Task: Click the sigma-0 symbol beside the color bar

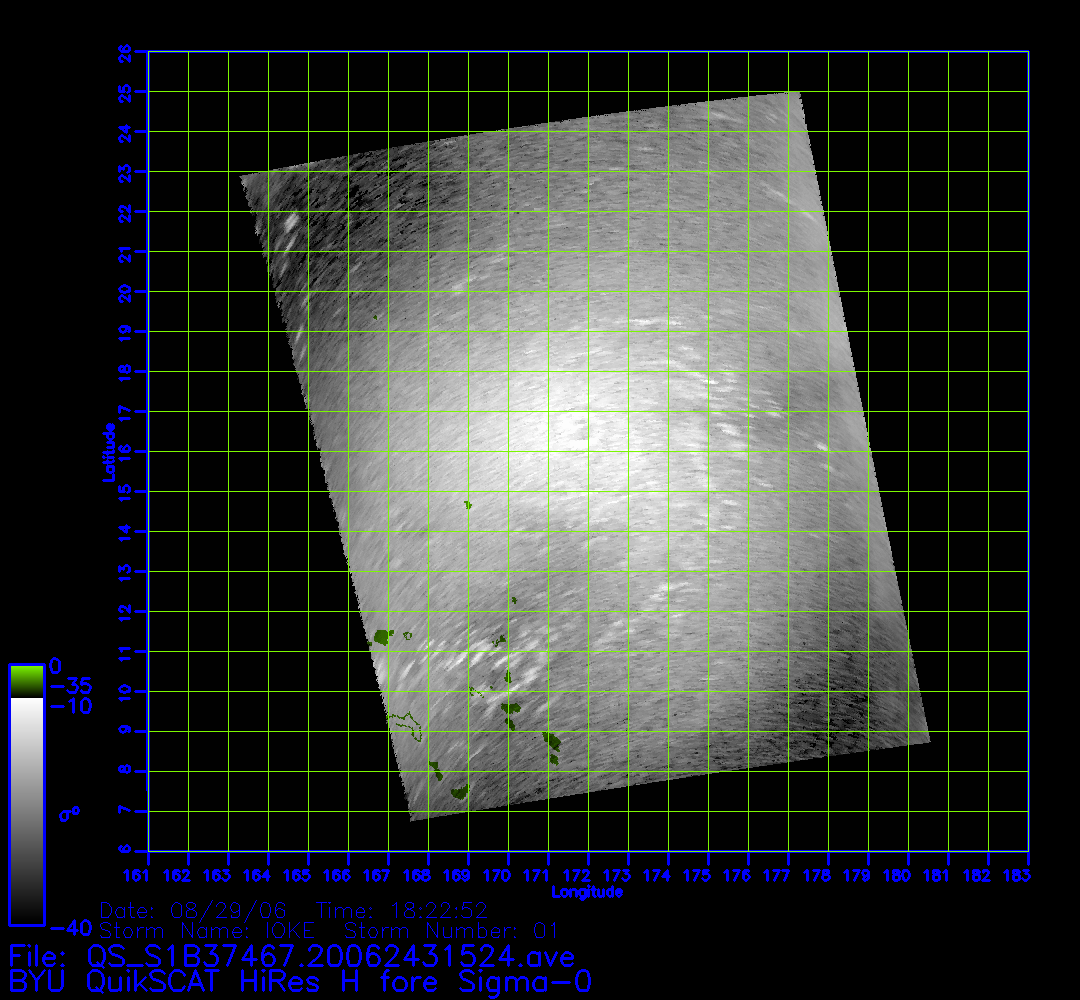Action: (69, 813)
